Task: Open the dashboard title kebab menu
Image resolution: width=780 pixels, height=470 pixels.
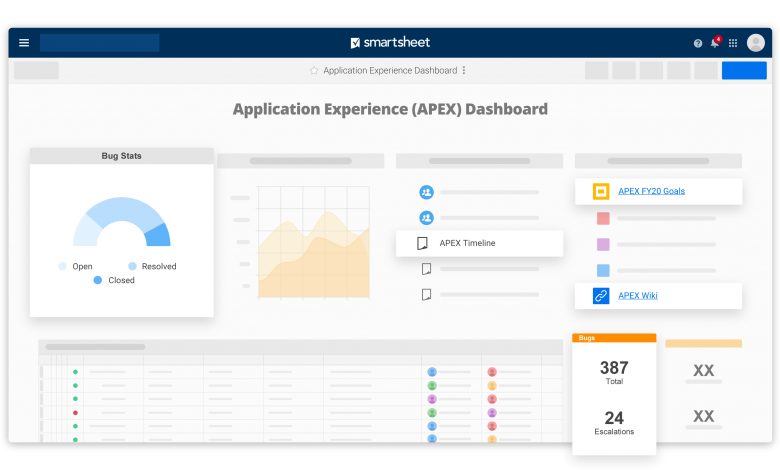Action: (464, 71)
